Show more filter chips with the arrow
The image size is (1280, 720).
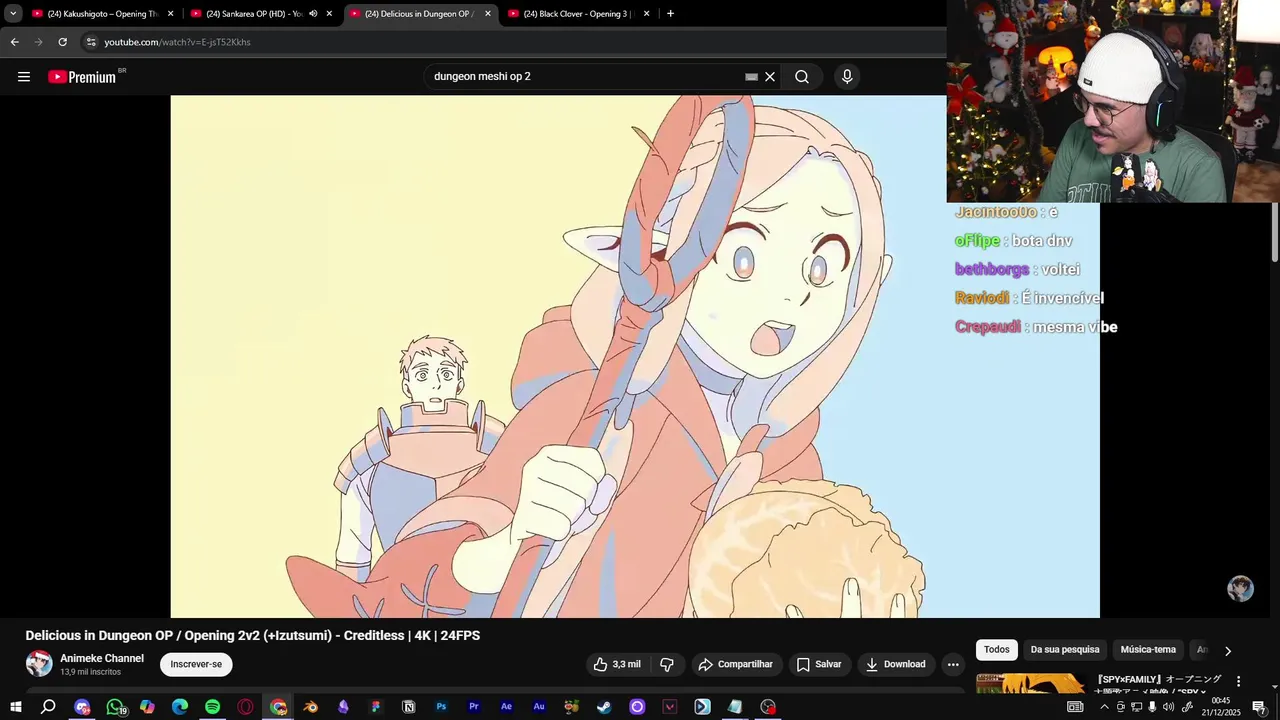point(1228,651)
